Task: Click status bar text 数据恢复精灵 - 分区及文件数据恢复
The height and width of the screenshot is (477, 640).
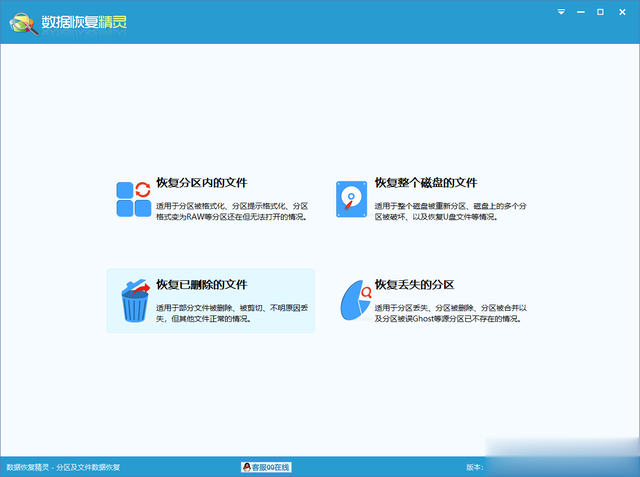Action: pos(63,467)
